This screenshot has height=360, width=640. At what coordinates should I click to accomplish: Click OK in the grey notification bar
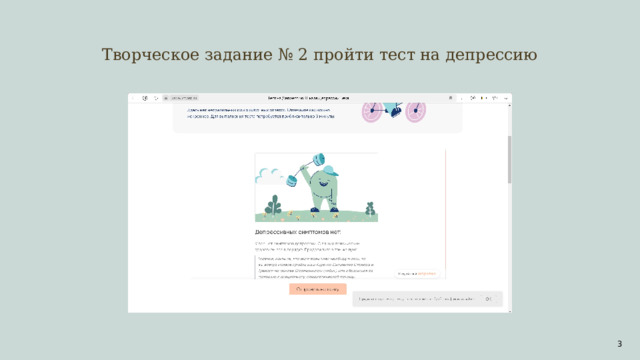pyautogui.click(x=489, y=299)
